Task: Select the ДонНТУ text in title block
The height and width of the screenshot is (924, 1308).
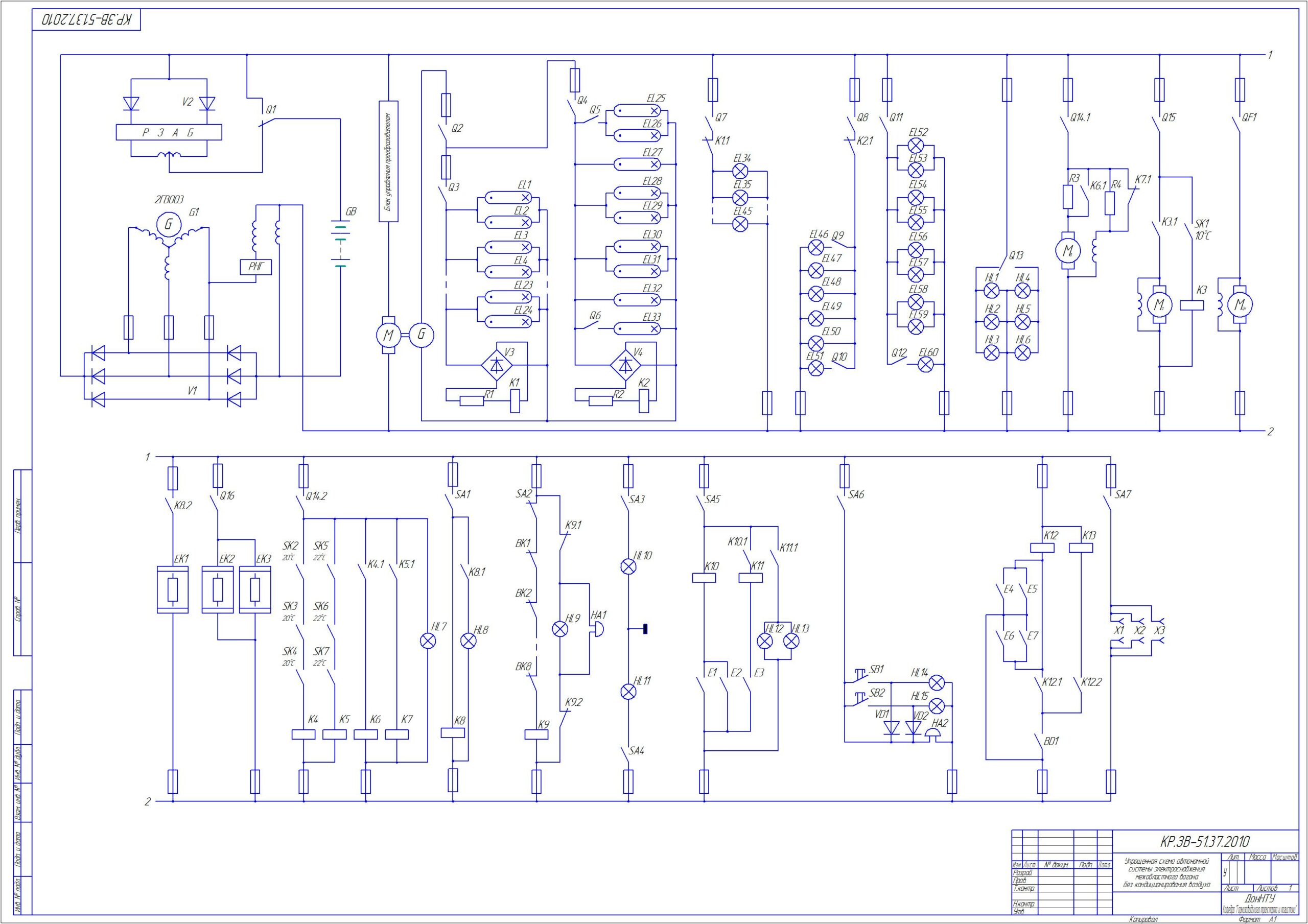Action: (x=1259, y=898)
